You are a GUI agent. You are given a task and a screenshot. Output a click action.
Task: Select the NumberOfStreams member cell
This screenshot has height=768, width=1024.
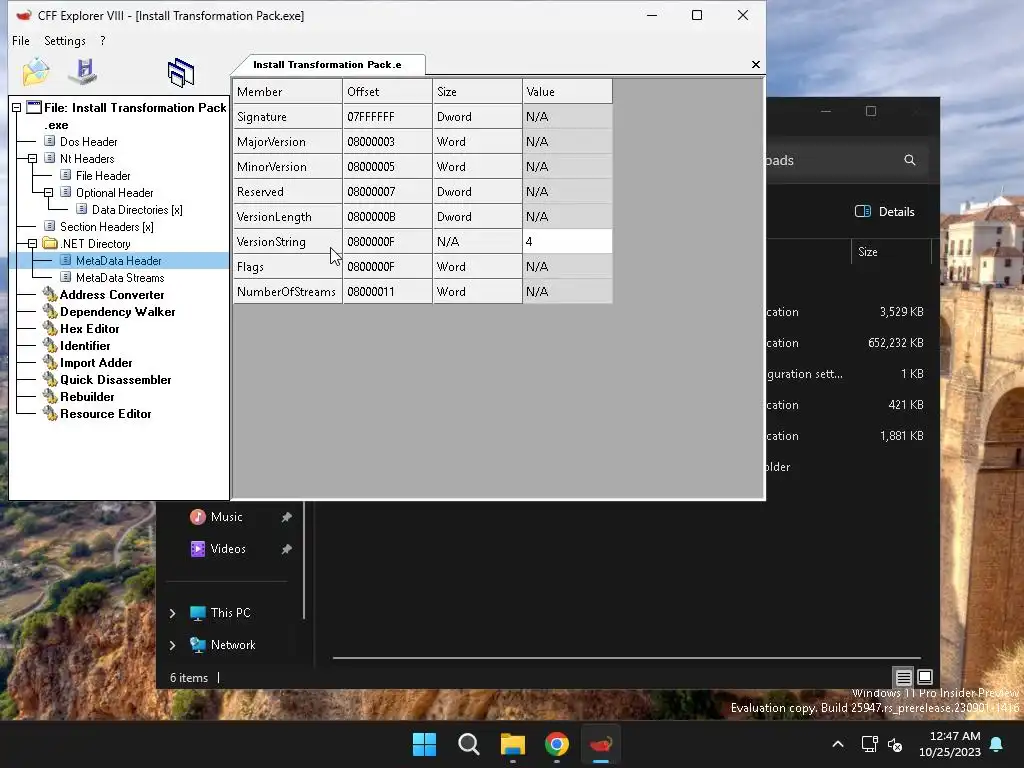click(x=287, y=292)
